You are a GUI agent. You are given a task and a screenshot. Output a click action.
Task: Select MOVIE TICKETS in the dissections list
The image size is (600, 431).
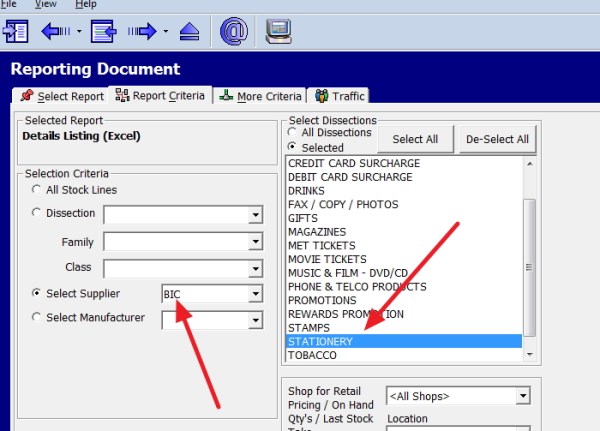pyautogui.click(x=404, y=259)
